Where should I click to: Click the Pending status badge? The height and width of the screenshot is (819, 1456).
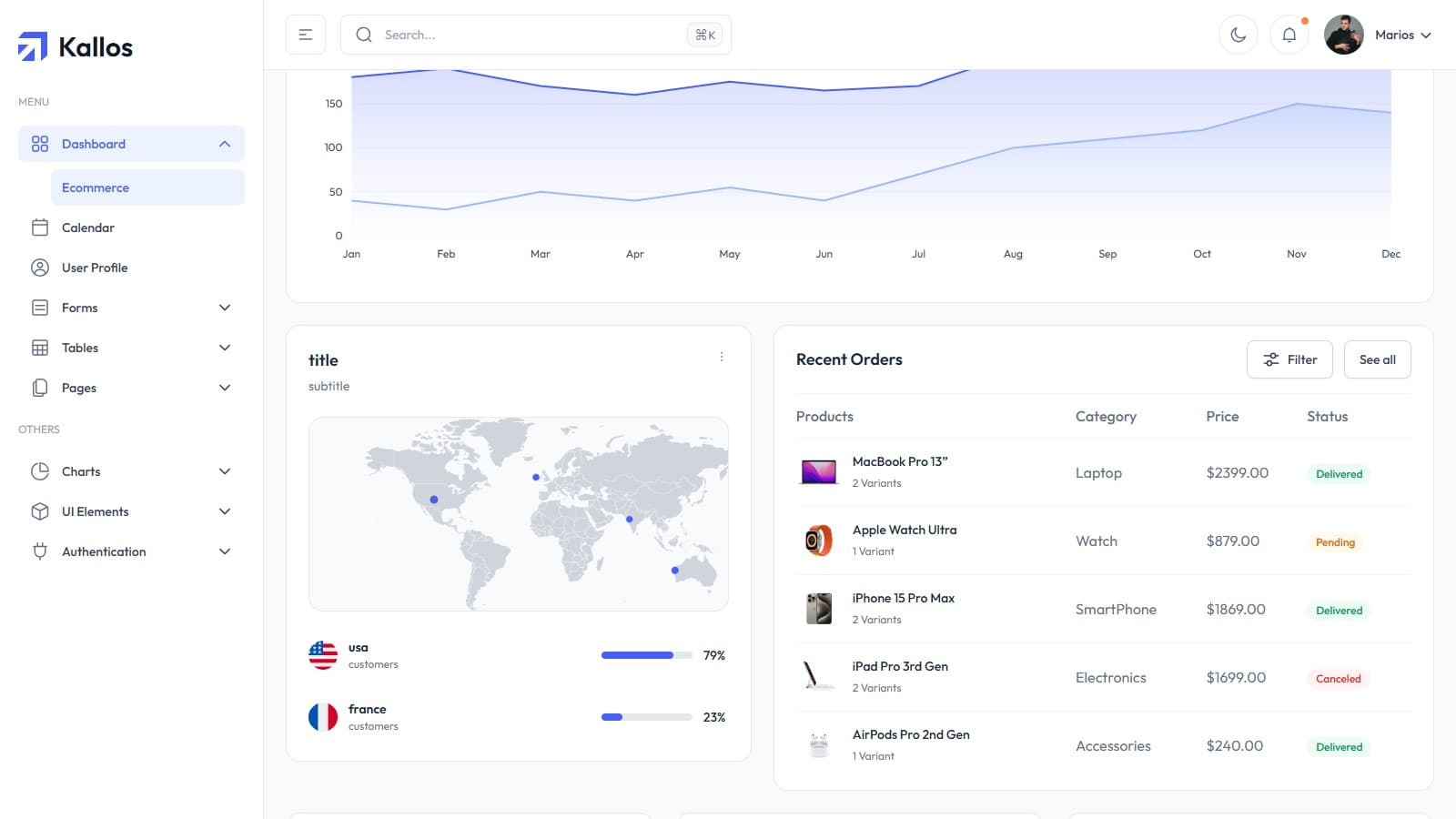point(1336,542)
